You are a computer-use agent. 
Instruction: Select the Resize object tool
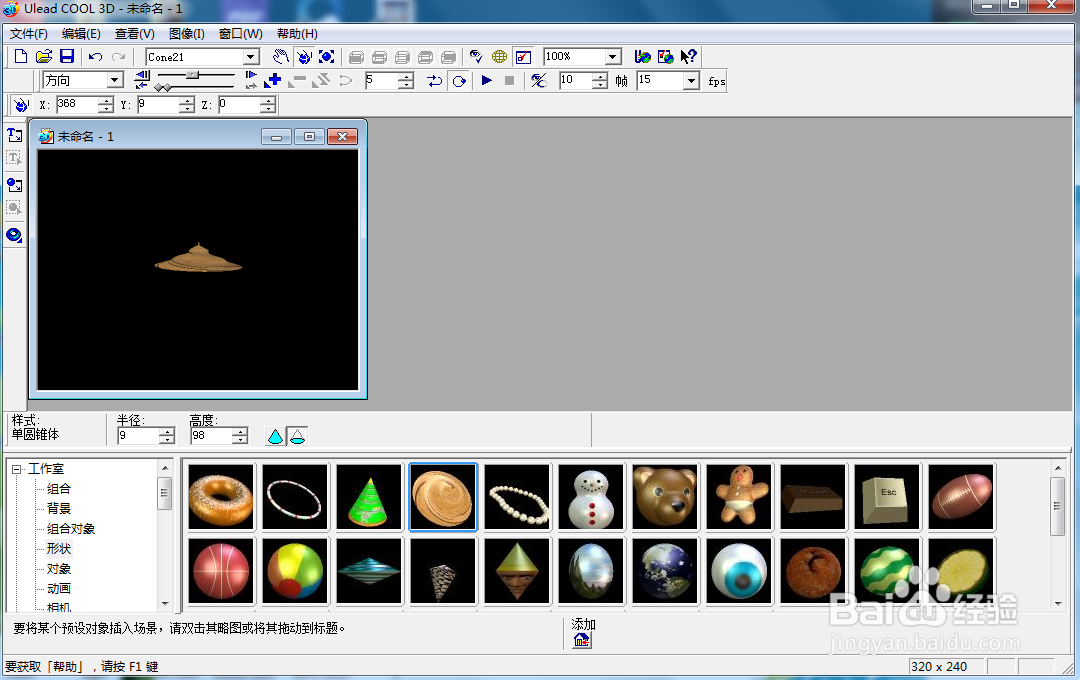tap(326, 56)
